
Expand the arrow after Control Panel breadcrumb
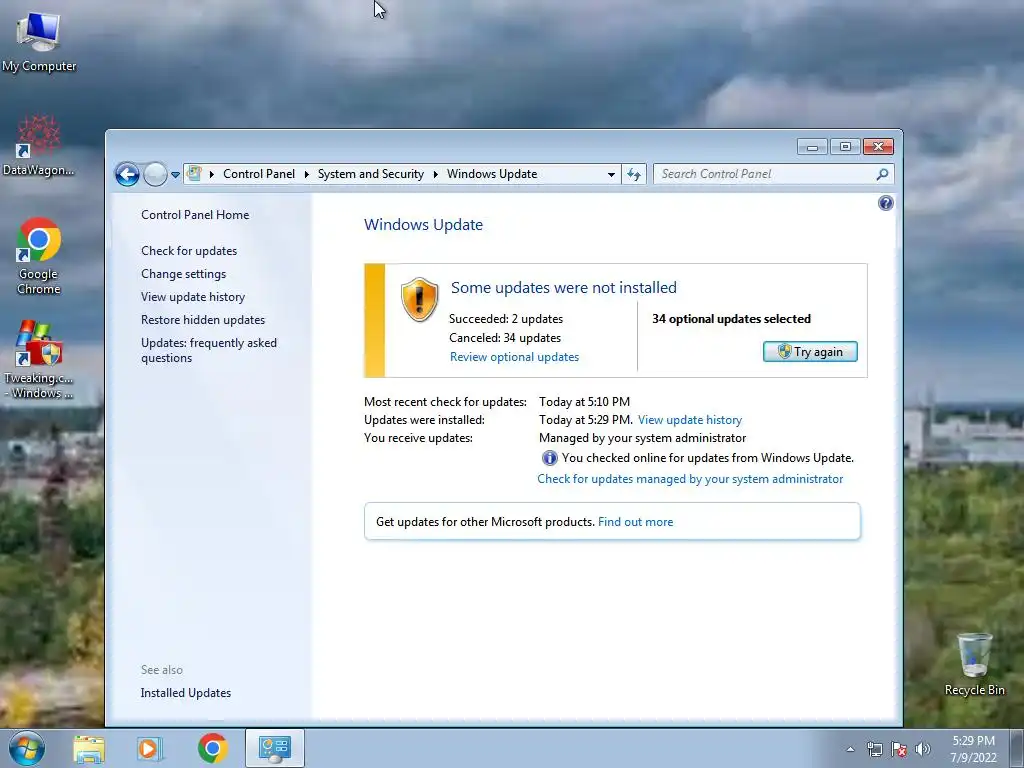point(306,174)
